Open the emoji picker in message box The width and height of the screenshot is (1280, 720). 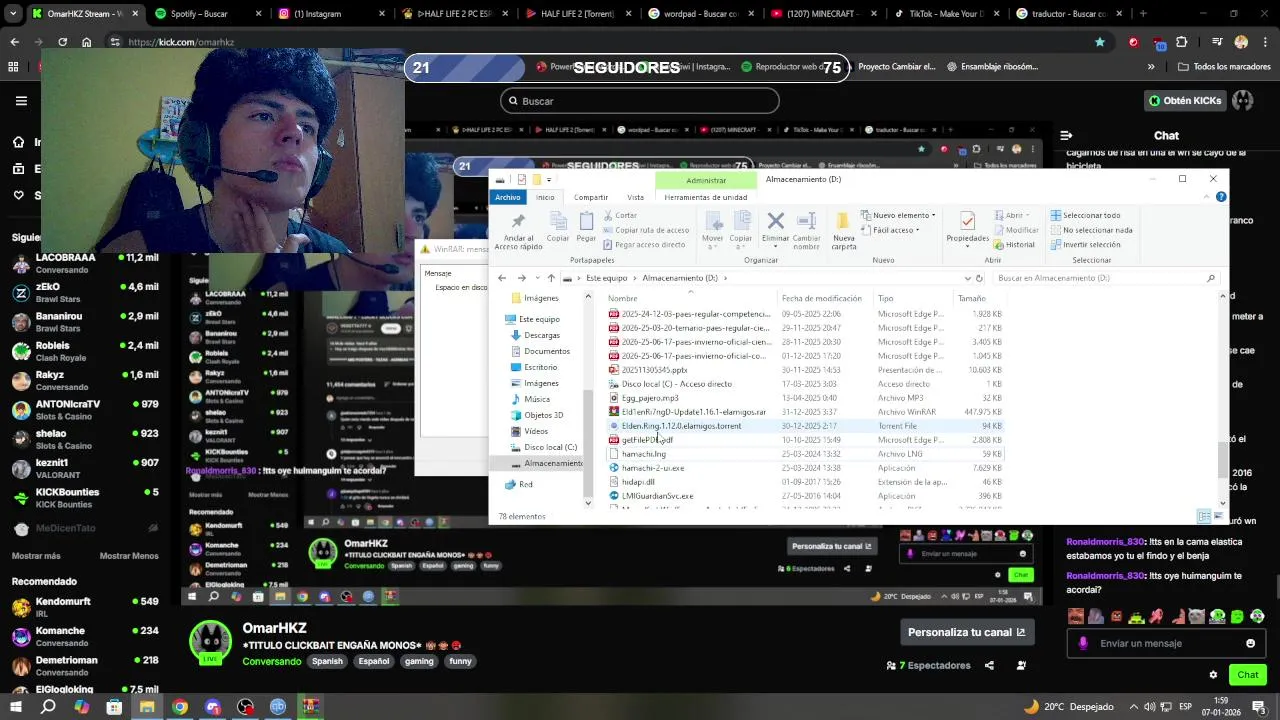1250,643
